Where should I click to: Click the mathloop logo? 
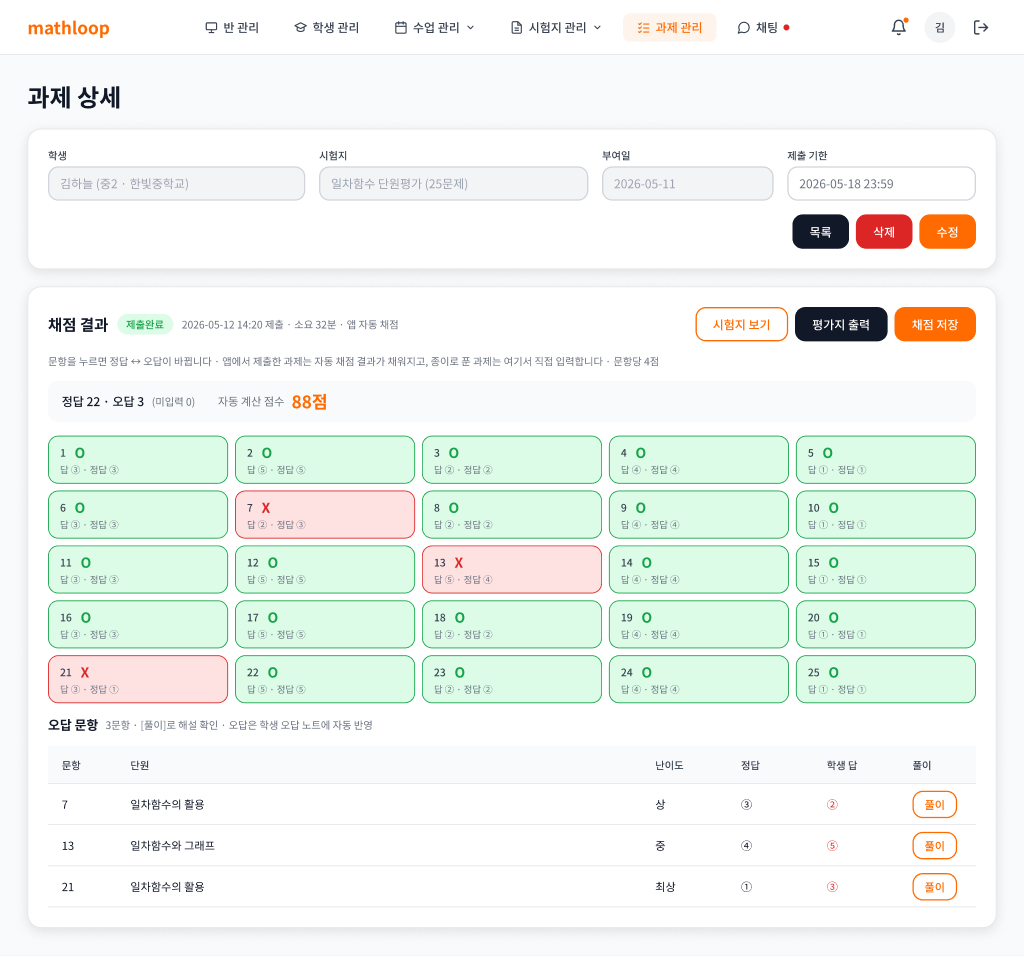pyautogui.click(x=69, y=28)
